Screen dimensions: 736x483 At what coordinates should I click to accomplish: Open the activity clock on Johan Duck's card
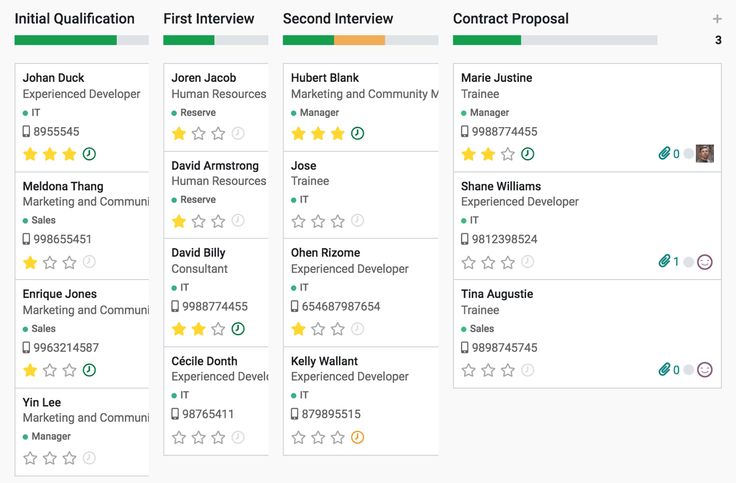[x=89, y=154]
